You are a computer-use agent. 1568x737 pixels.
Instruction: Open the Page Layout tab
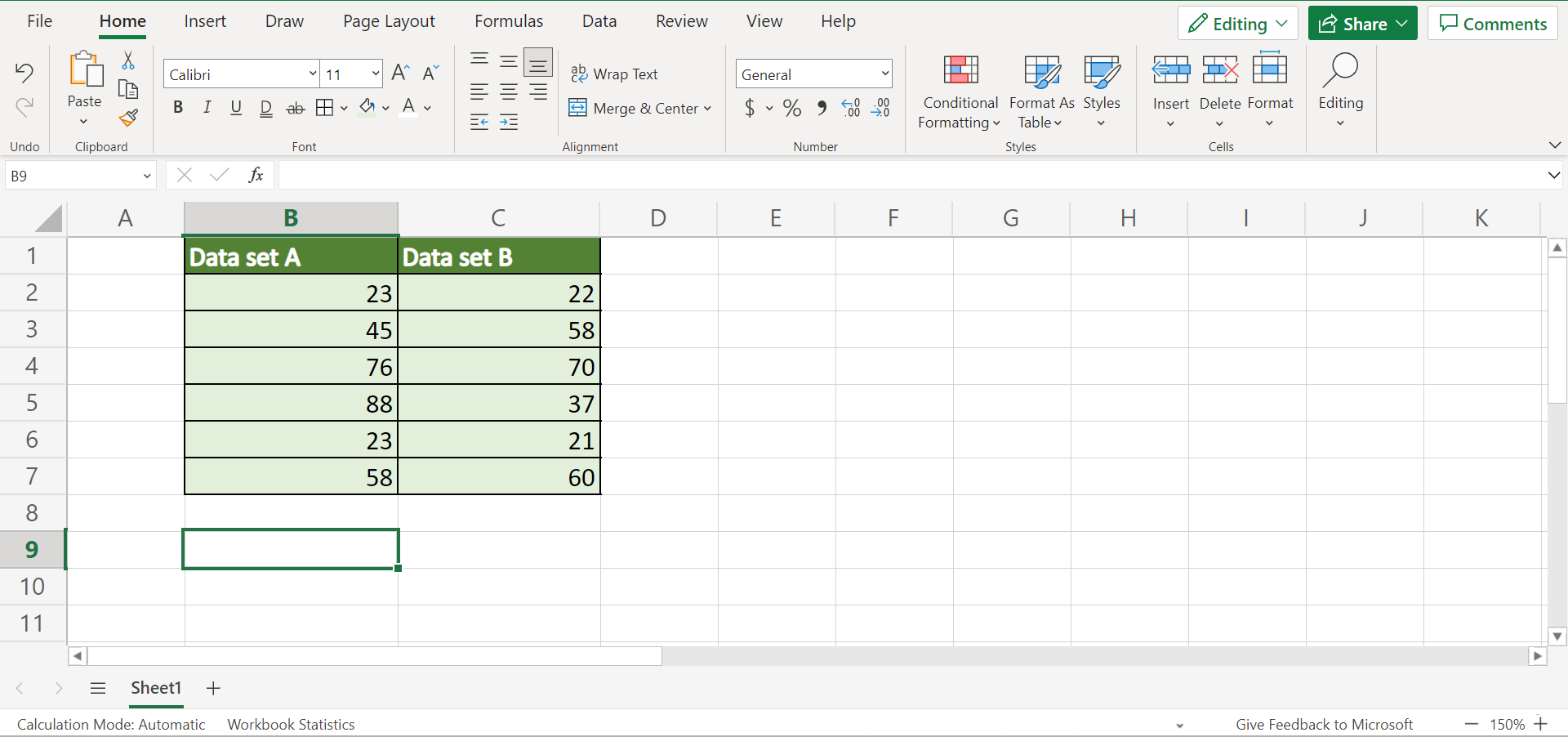[389, 21]
